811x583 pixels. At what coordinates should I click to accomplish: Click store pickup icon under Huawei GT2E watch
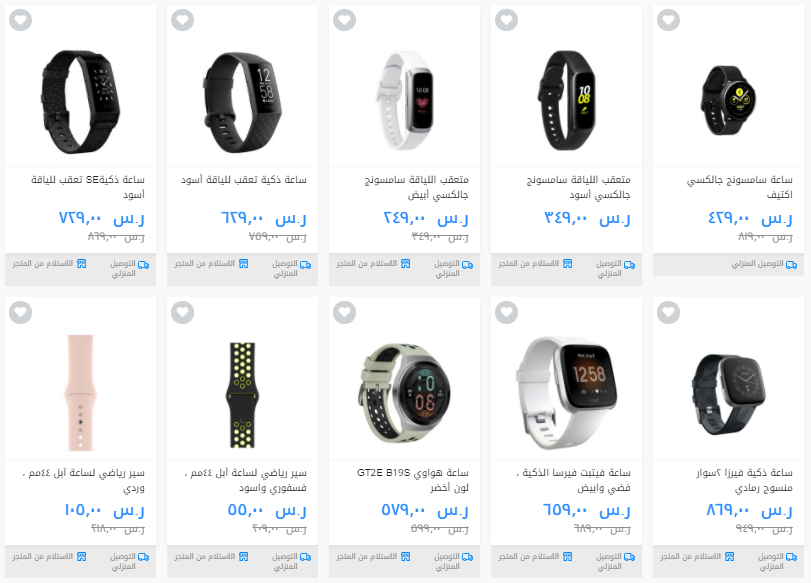(x=406, y=557)
